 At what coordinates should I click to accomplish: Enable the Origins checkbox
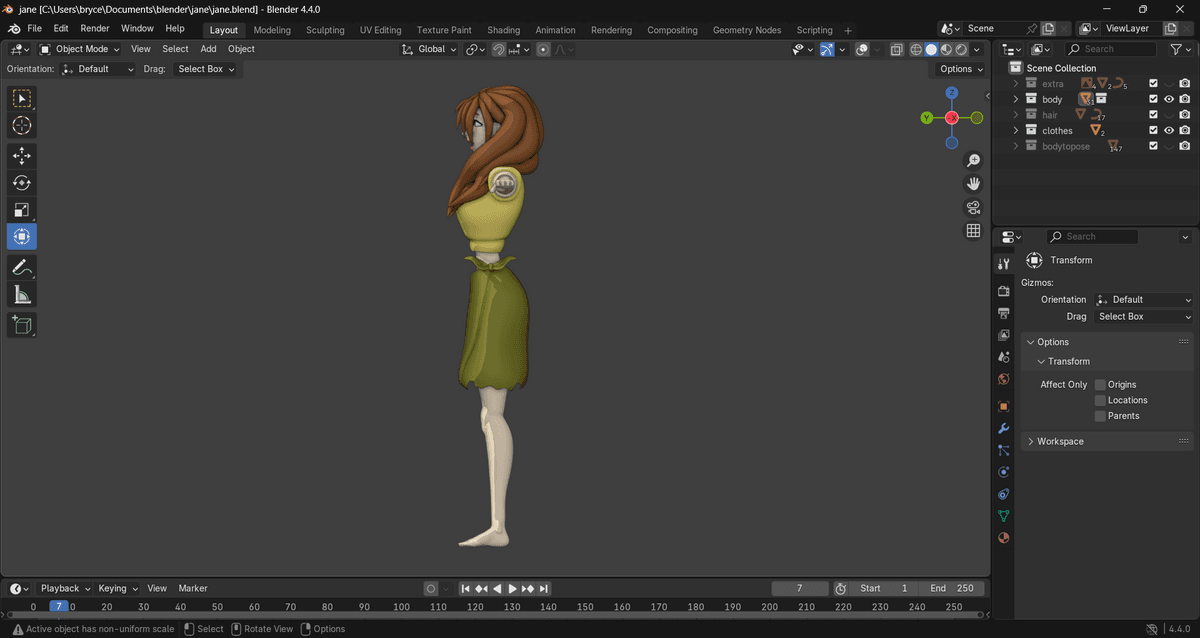(x=1100, y=385)
